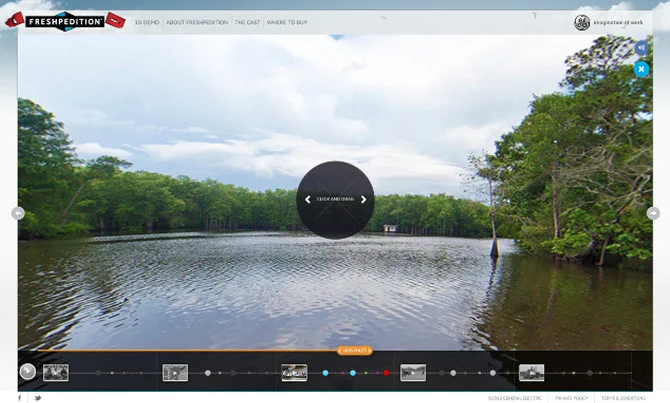This screenshot has height=403, width=670.
Task: Click the left chevron in the drag circle
Action: pos(307,200)
